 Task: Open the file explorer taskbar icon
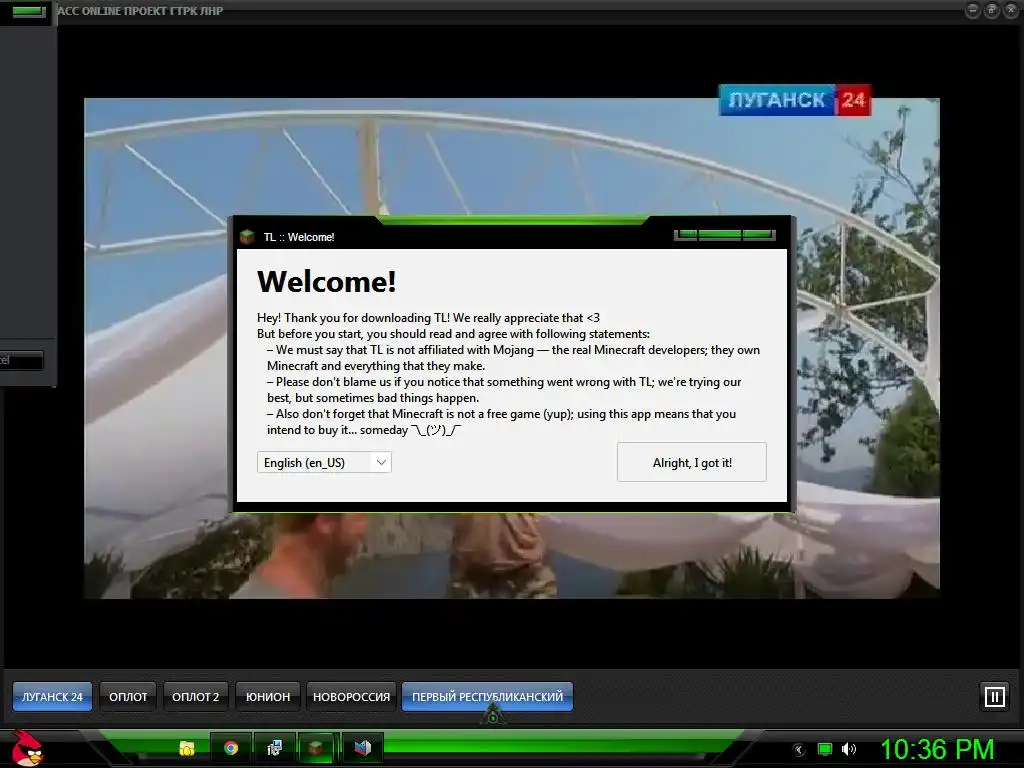tap(187, 748)
